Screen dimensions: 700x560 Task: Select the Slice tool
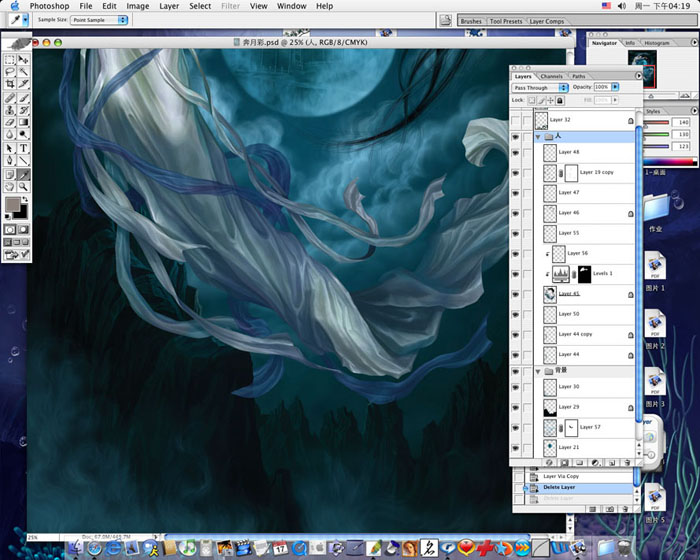coord(23,84)
